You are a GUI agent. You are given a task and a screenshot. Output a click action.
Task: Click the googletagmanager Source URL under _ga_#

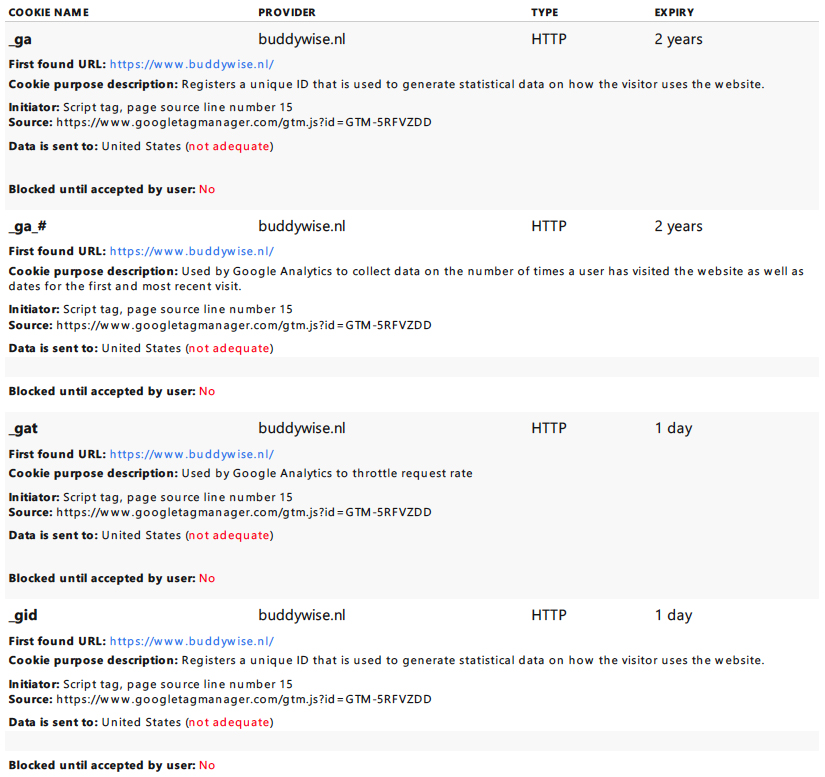[244, 325]
